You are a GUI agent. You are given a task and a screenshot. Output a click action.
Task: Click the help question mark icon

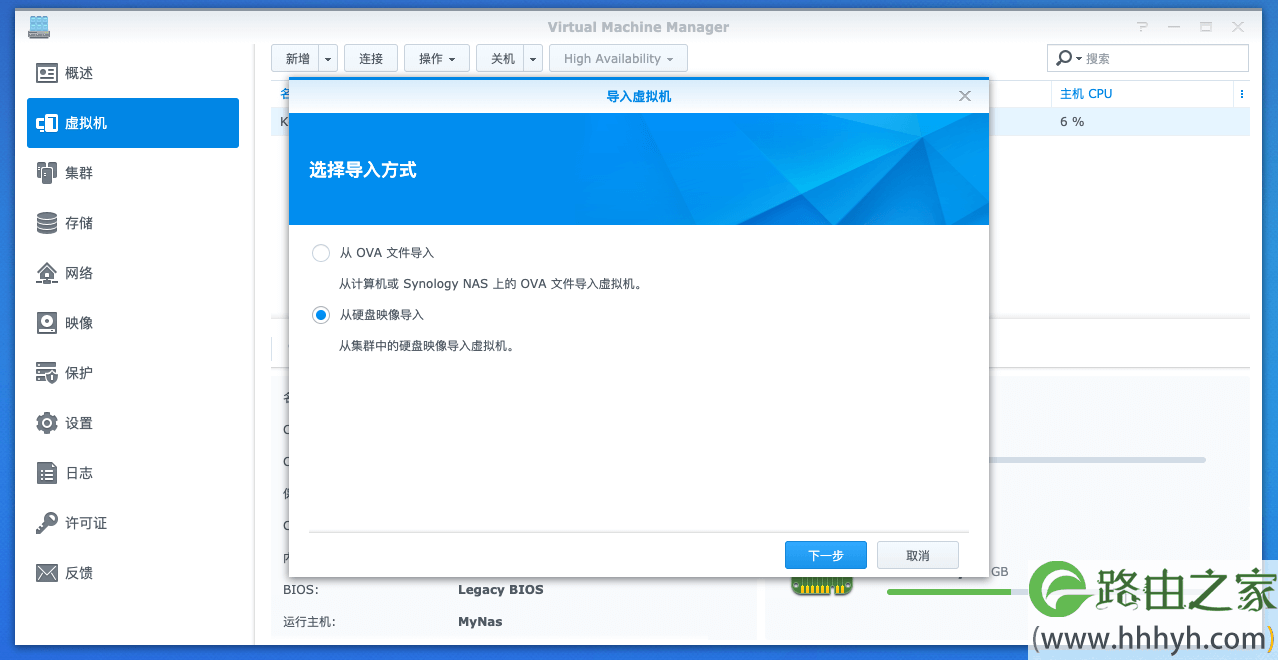[1142, 27]
